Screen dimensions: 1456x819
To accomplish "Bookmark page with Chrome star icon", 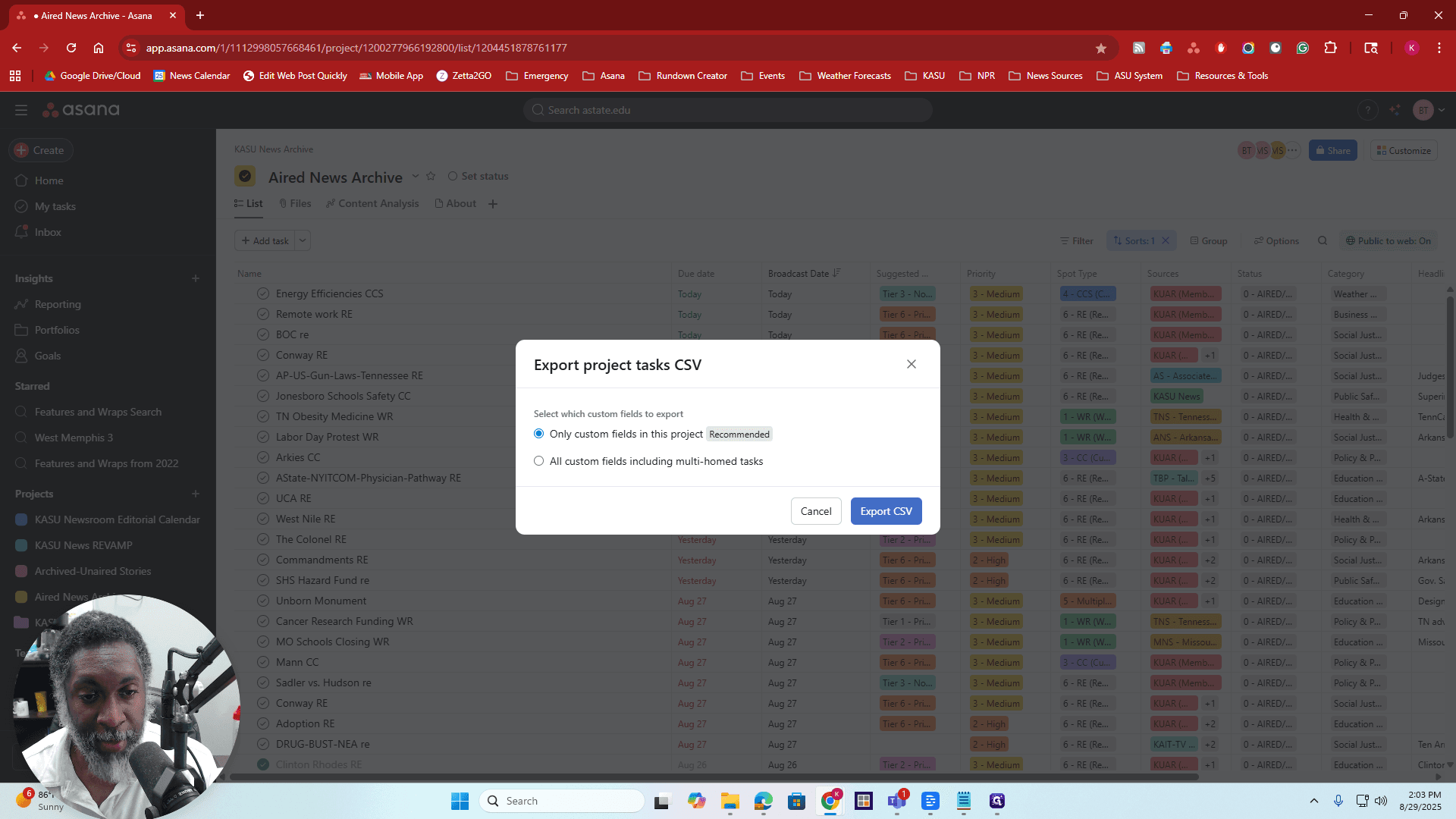I will 1101,48.
